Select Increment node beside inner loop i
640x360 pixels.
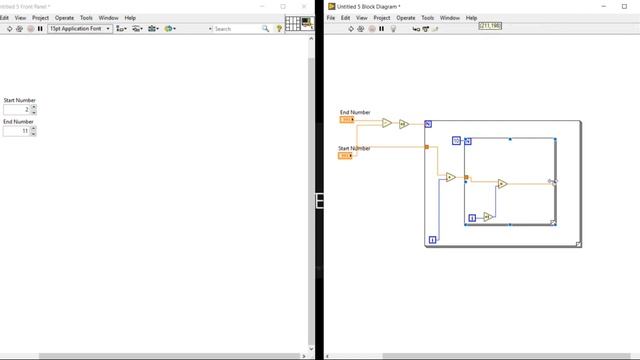pyautogui.click(x=488, y=217)
